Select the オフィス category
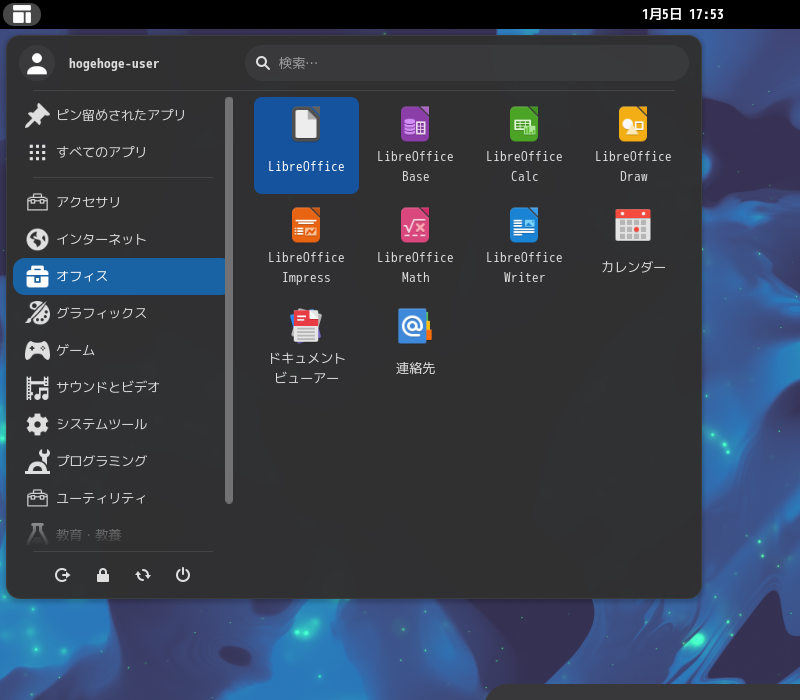 pyautogui.click(x=119, y=276)
